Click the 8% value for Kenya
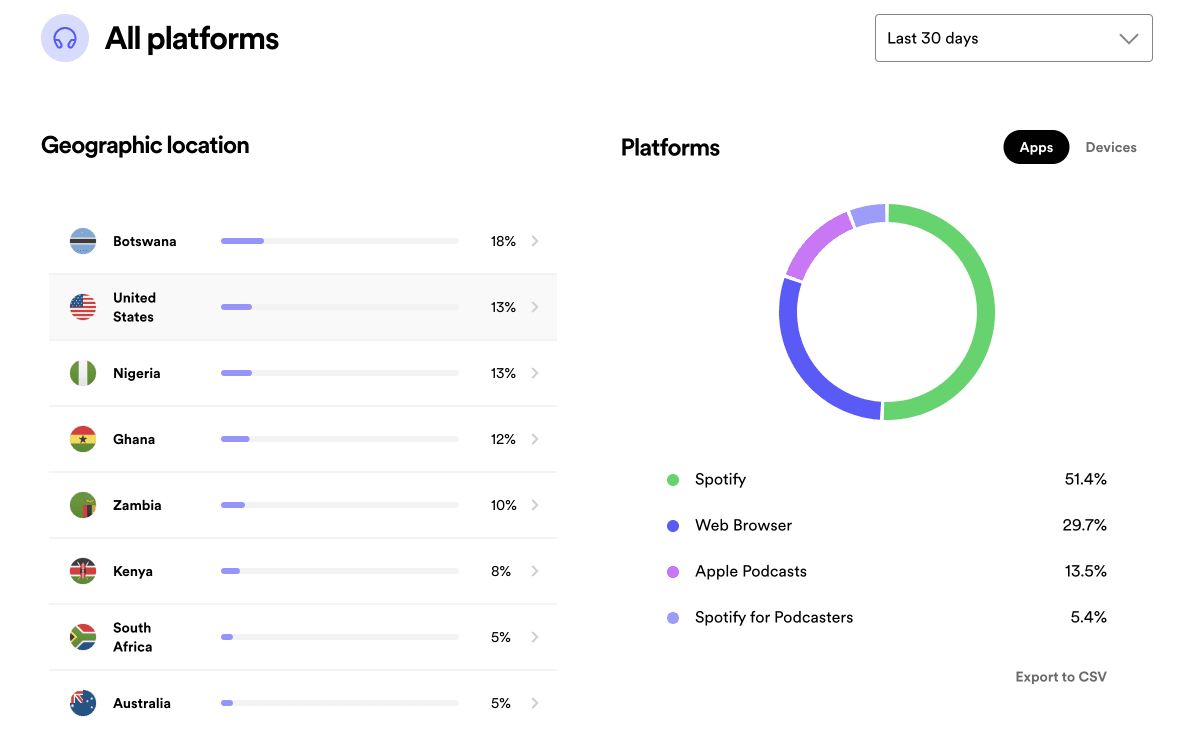The height and width of the screenshot is (730, 1191). [x=501, y=571]
